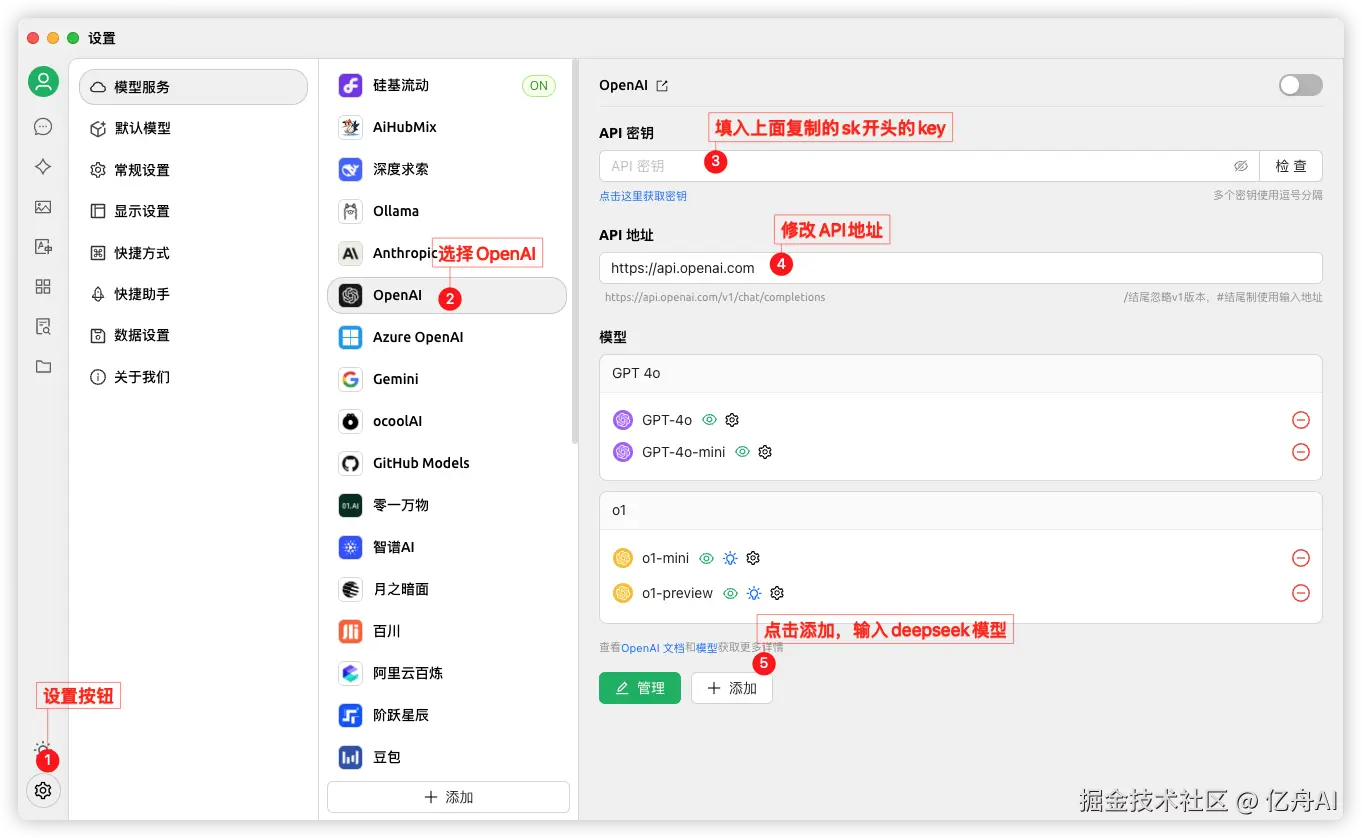Select Azure OpenAI provider
Viewport: 1362px width, 838px height.
tap(447, 337)
